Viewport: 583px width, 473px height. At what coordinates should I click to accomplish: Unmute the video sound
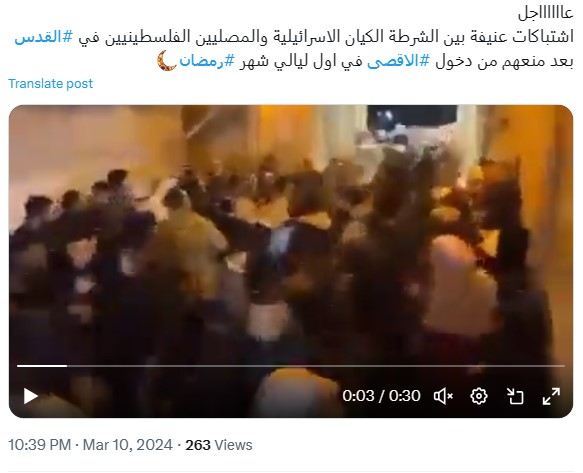point(443,396)
